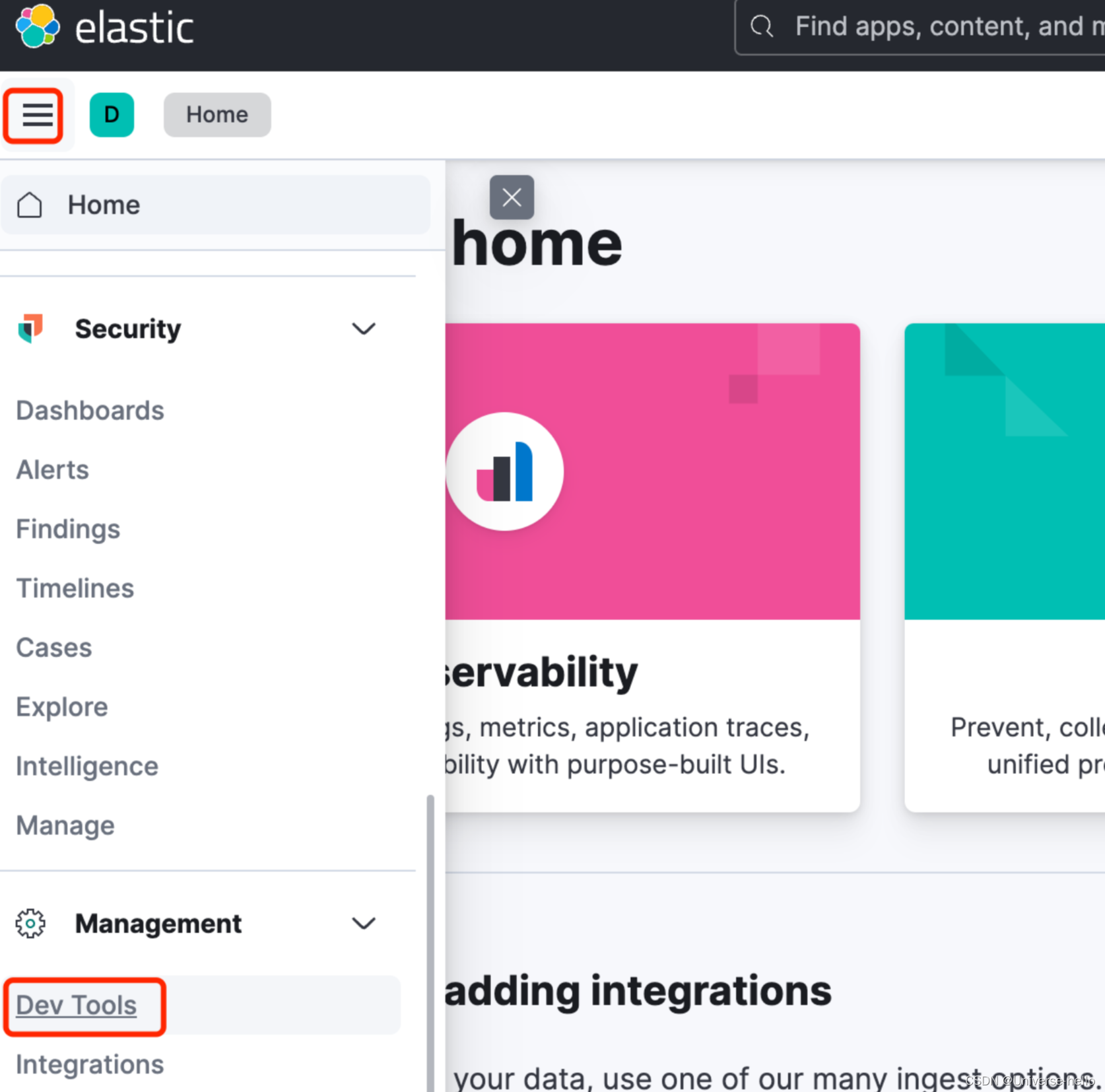Click the search magnifier icon
The width and height of the screenshot is (1105, 1092).
(x=761, y=26)
